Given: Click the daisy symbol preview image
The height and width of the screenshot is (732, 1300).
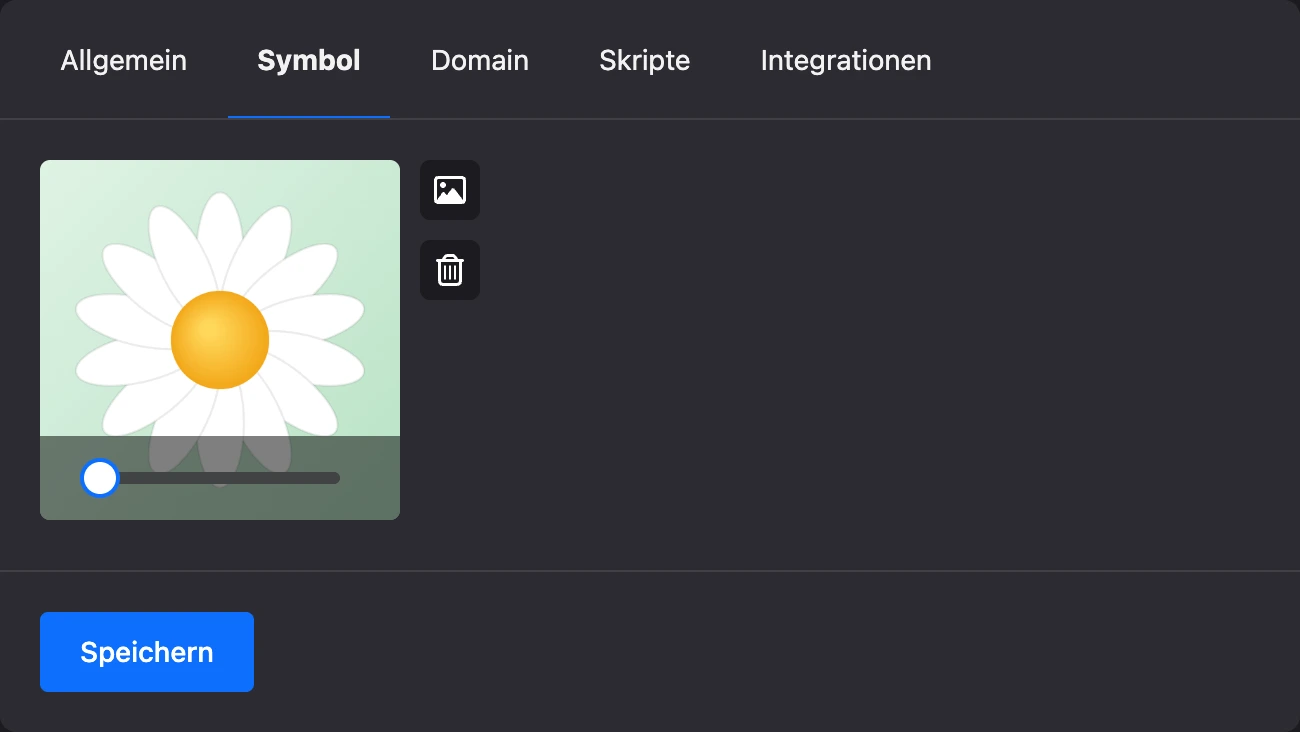Looking at the screenshot, I should click(x=220, y=340).
